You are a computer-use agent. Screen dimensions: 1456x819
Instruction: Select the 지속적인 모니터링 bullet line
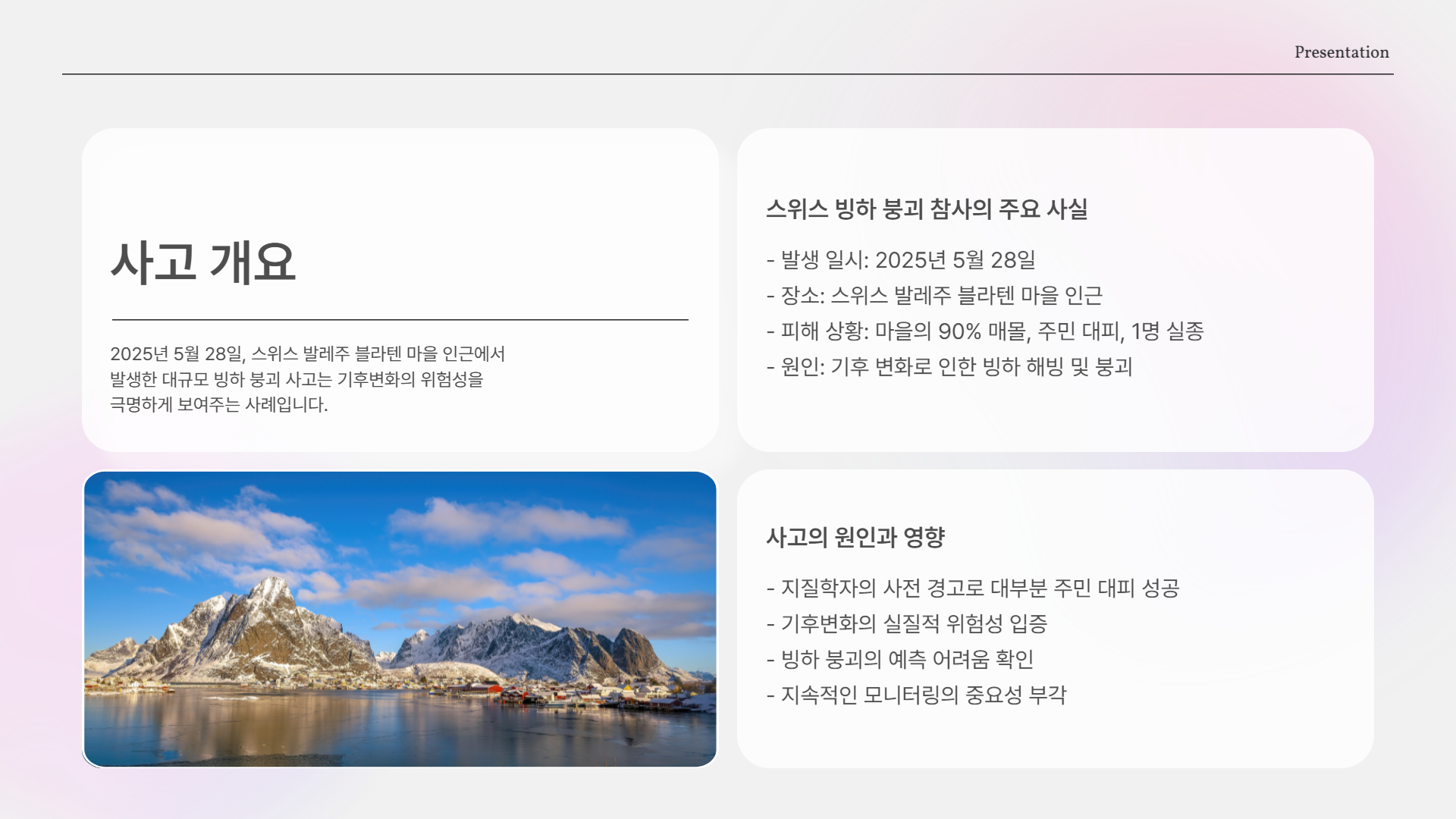918,694
